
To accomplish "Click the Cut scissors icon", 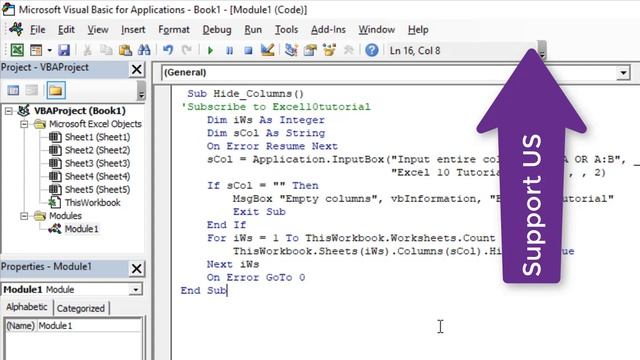I will coord(87,50).
